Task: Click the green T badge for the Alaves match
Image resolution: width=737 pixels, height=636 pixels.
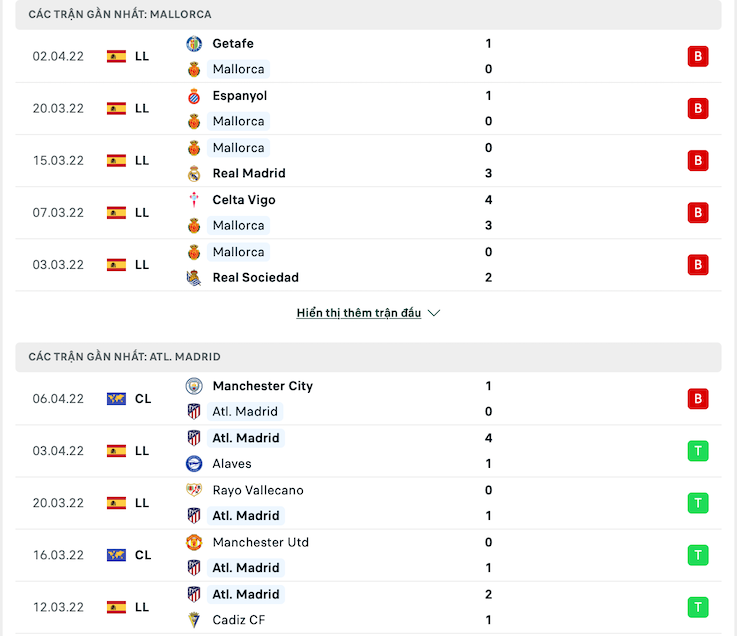Action: 698,451
